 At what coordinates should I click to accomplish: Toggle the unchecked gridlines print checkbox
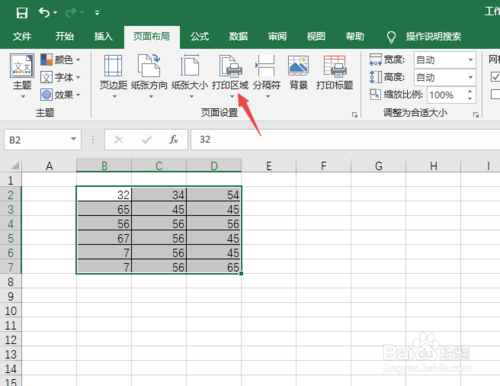coord(495,94)
